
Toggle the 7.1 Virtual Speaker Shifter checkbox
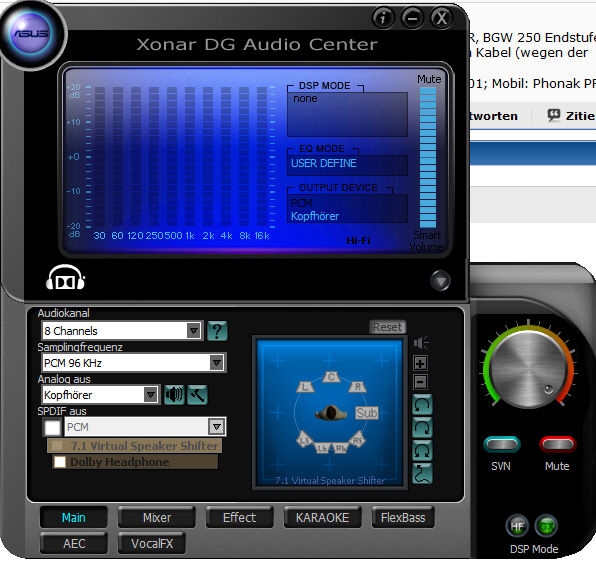click(57, 445)
